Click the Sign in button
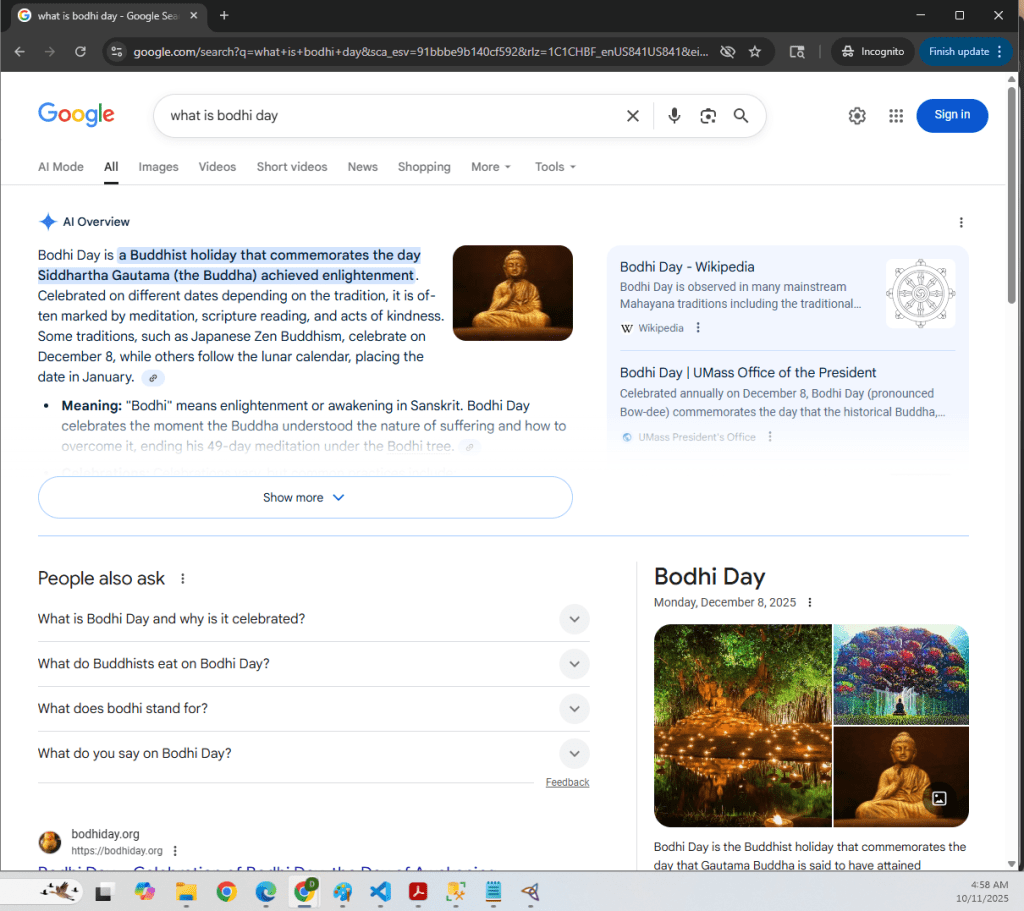1024x911 pixels. (x=951, y=115)
